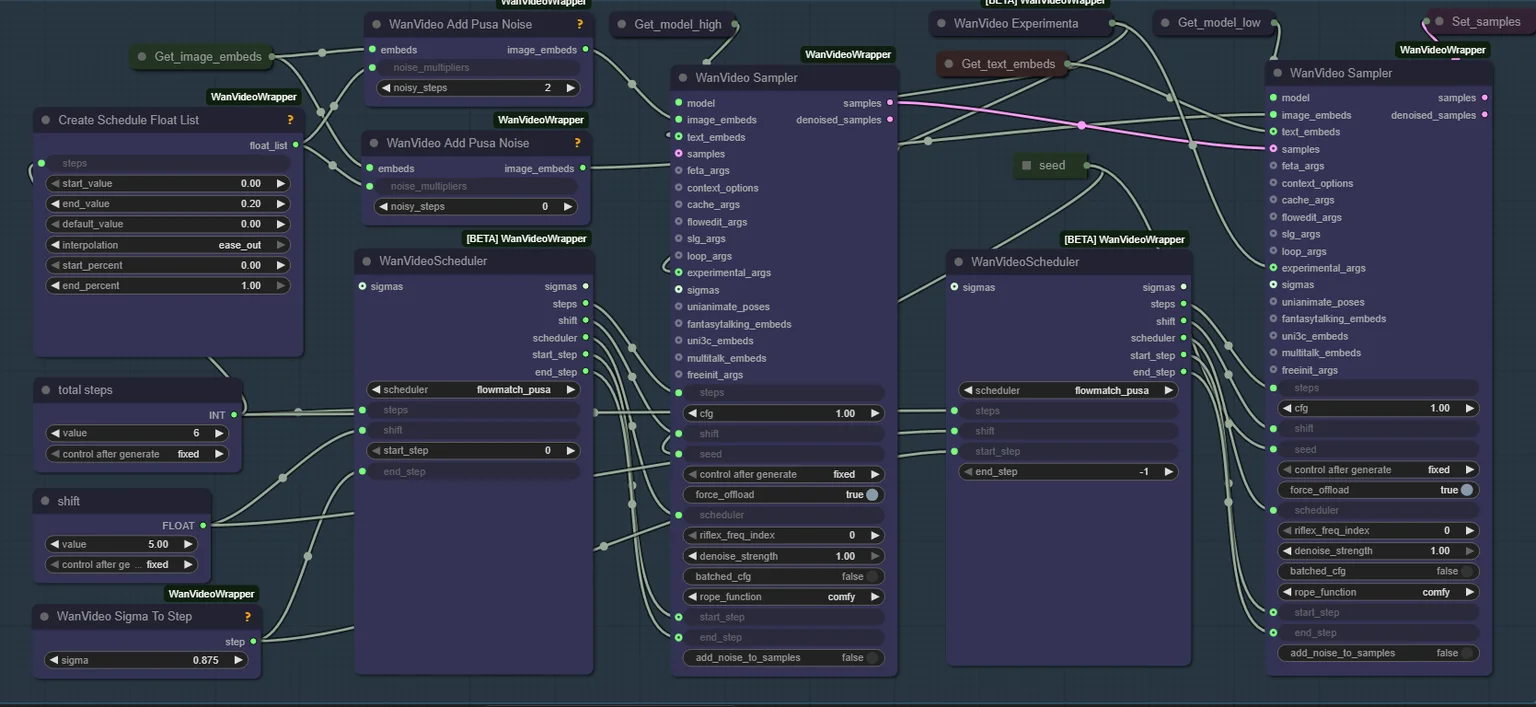Click the right WanVideo Sampler model input port

pos(1273,98)
